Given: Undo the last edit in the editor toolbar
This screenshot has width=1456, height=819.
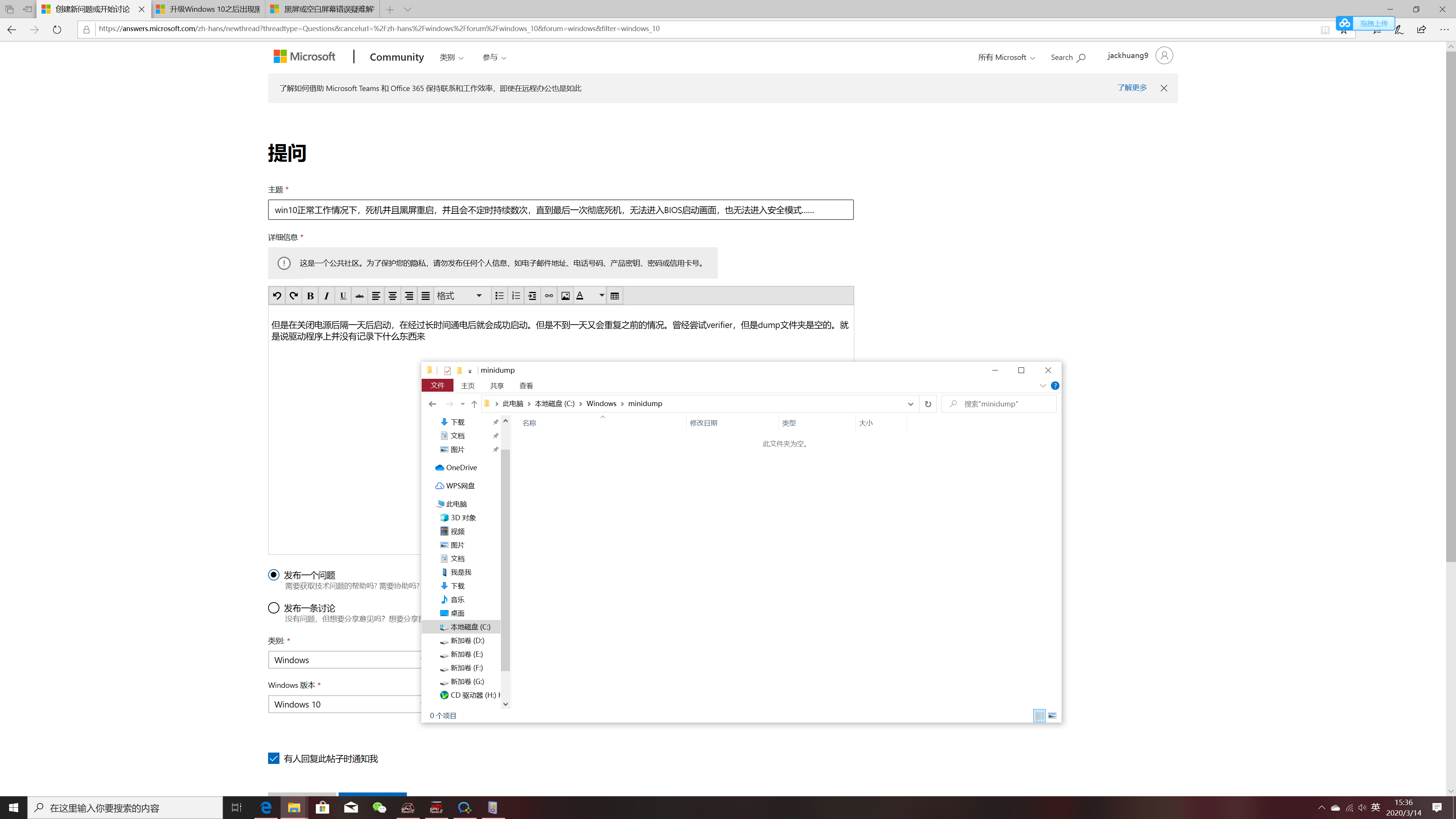Looking at the screenshot, I should coord(276,296).
